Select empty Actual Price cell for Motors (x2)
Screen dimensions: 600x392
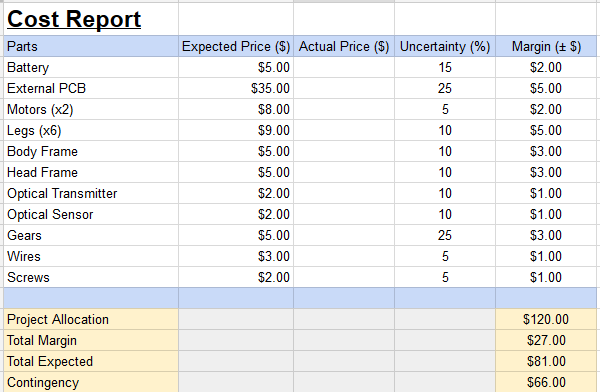(344, 109)
